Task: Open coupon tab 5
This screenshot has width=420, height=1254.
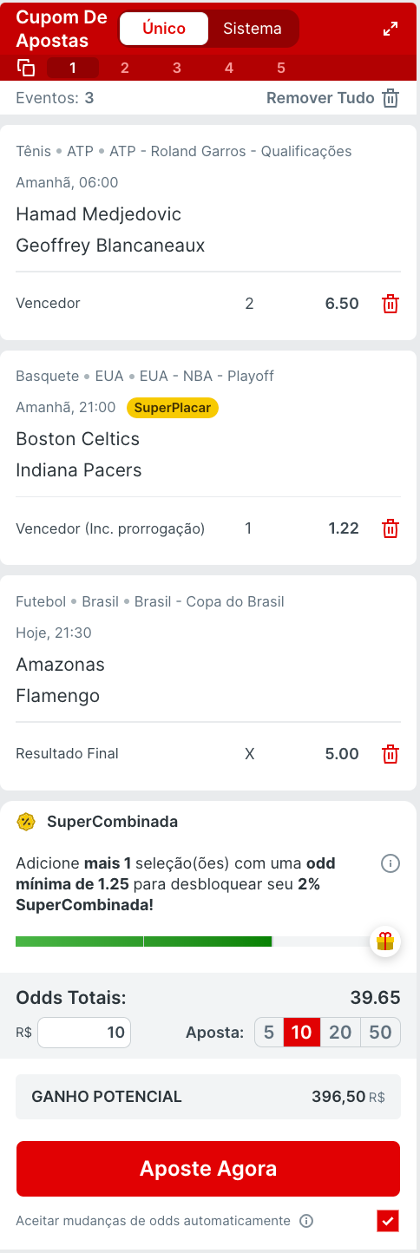Action: tap(281, 68)
